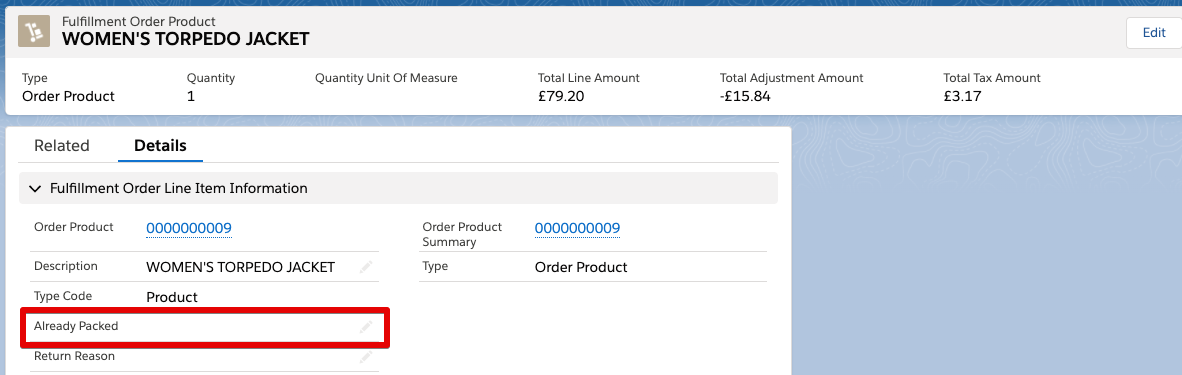Open Order Product link 0000000009
Viewport: 1182px width, 375px height.
189,229
